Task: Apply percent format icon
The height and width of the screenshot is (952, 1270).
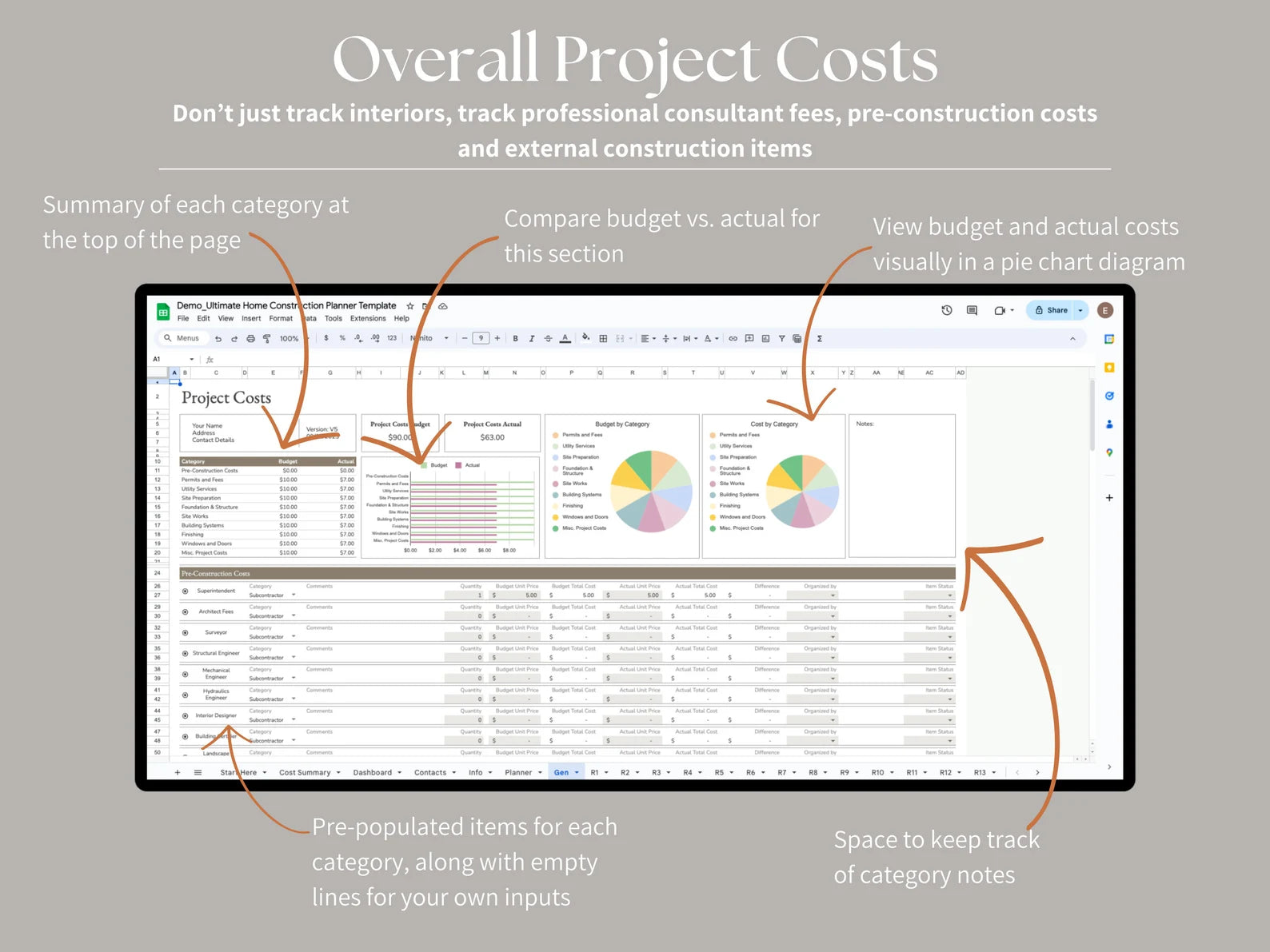Action: pyautogui.click(x=342, y=338)
